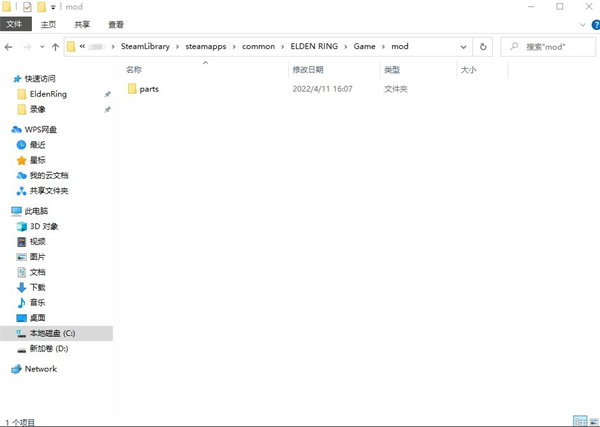Open WPS网盘 in navigation pane
The width and height of the screenshot is (600, 427).
tap(41, 130)
